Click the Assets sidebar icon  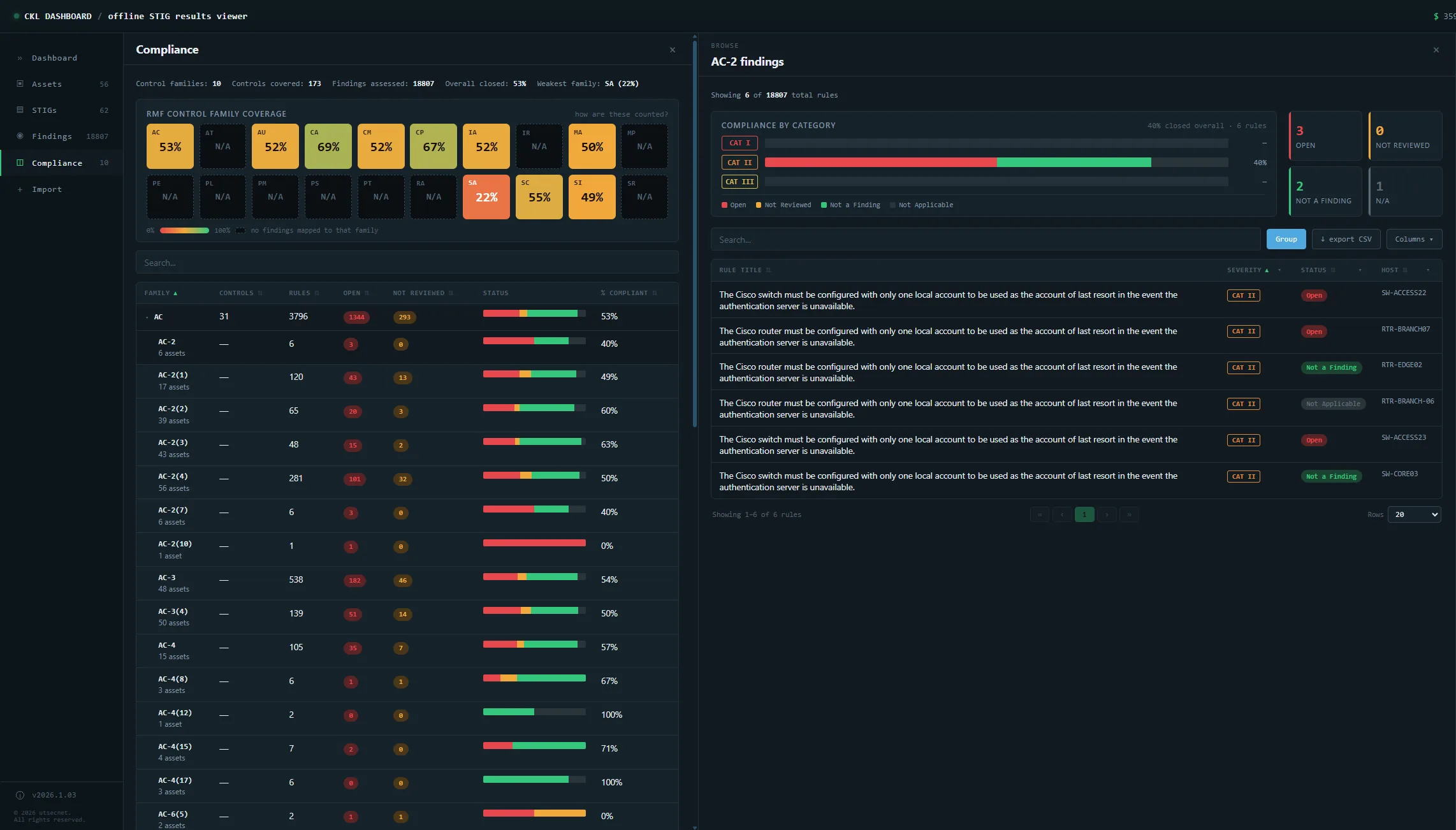(20, 84)
